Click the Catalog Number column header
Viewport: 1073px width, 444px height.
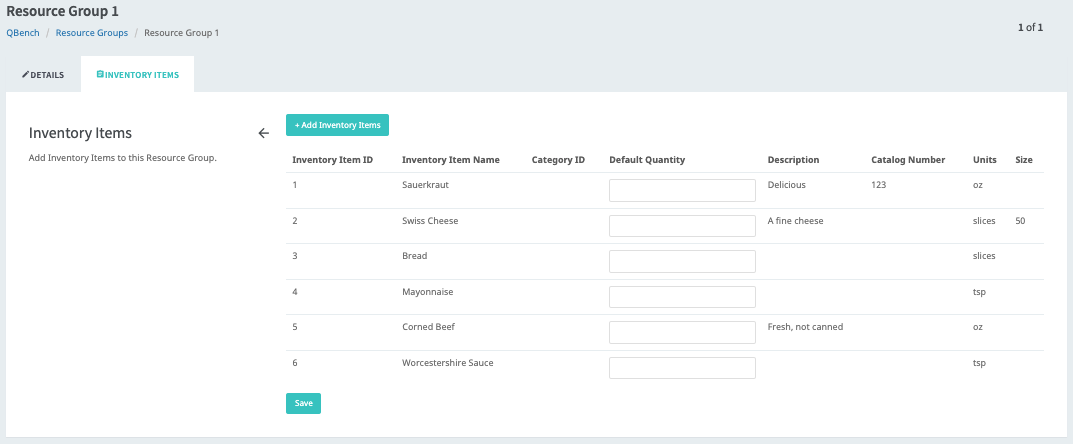(908, 160)
